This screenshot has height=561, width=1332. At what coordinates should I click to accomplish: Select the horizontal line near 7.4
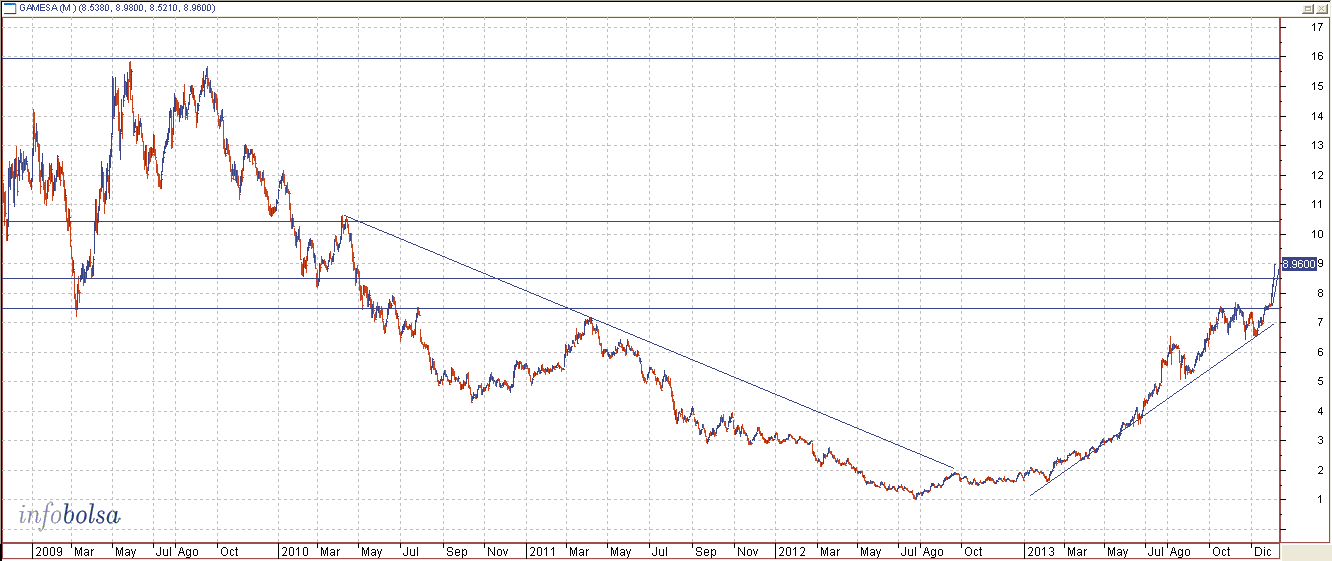click(640, 309)
